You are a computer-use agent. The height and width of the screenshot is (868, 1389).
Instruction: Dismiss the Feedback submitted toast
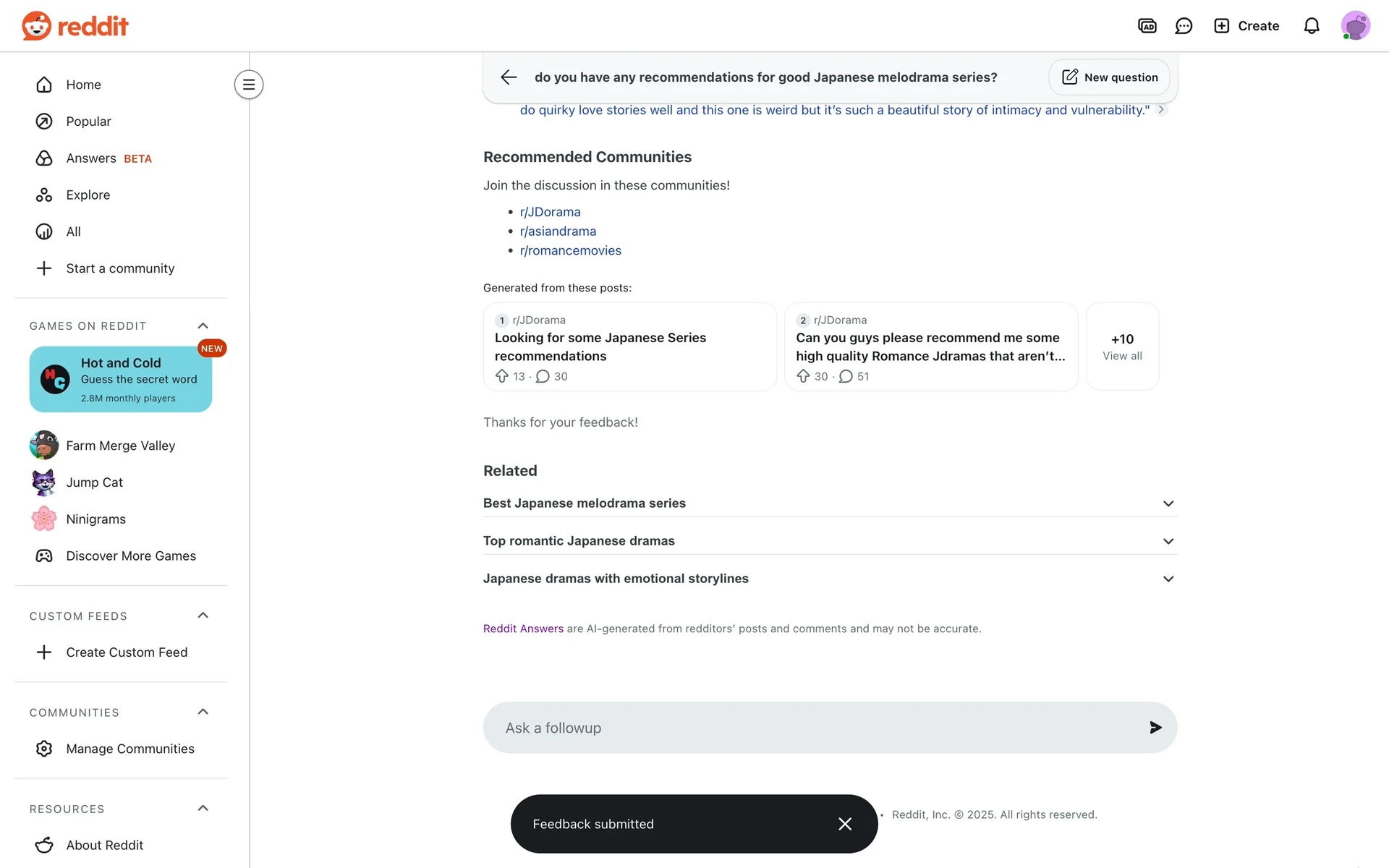845,824
